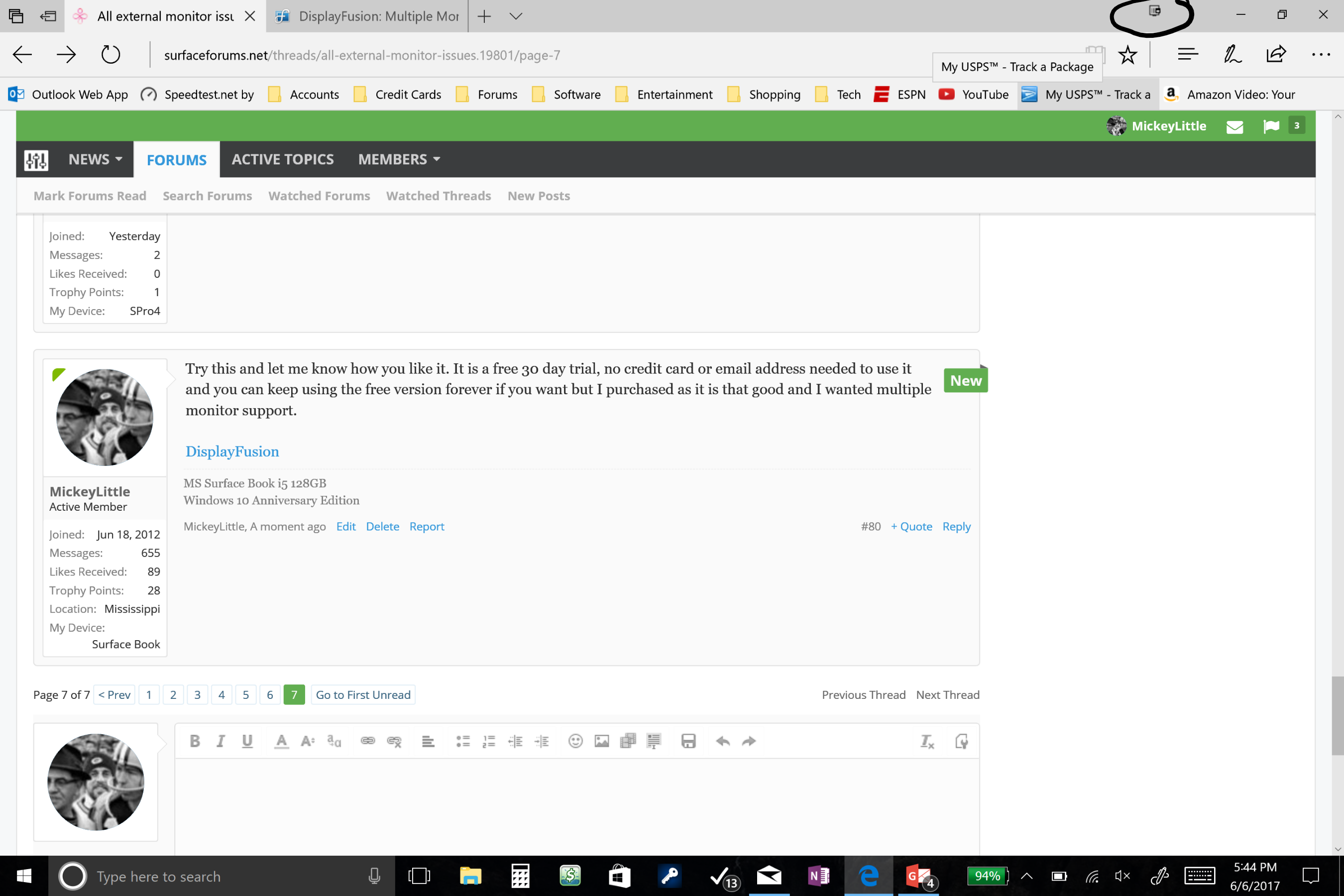Click the Reply button on post #80

point(955,526)
